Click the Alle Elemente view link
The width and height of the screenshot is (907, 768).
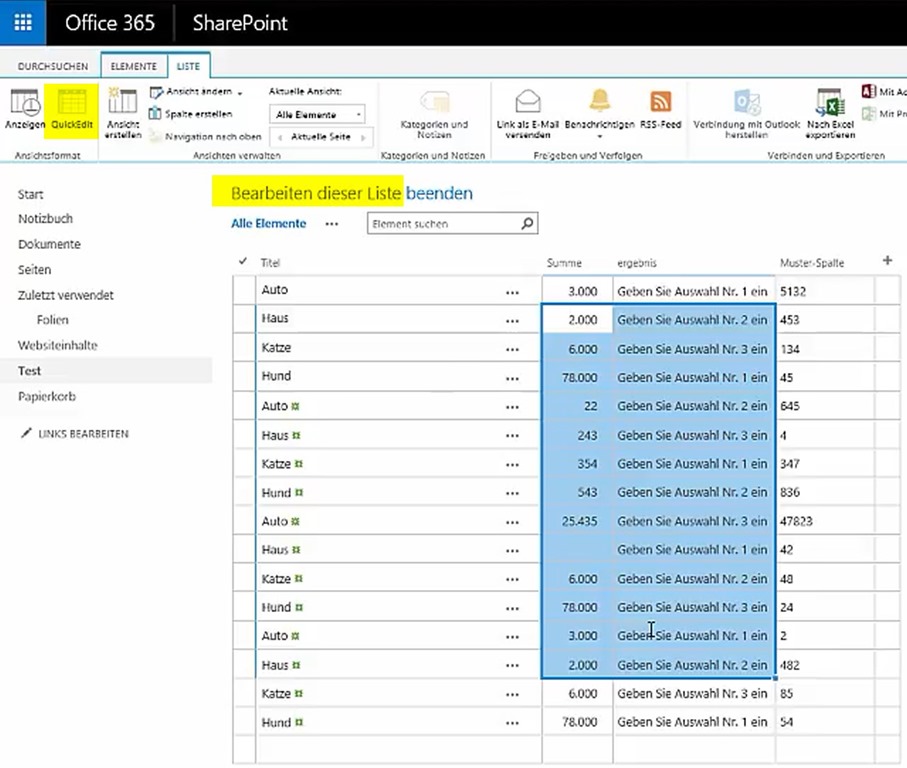pyautogui.click(x=268, y=223)
